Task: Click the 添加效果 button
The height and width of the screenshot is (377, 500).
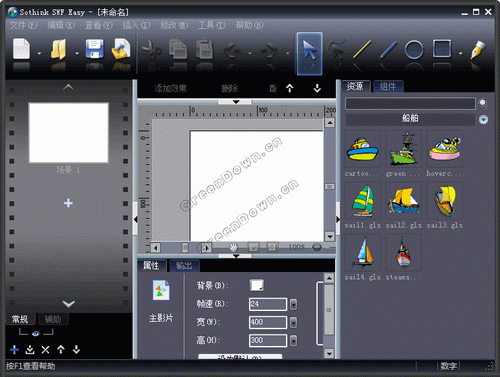Action: pyautogui.click(x=170, y=88)
